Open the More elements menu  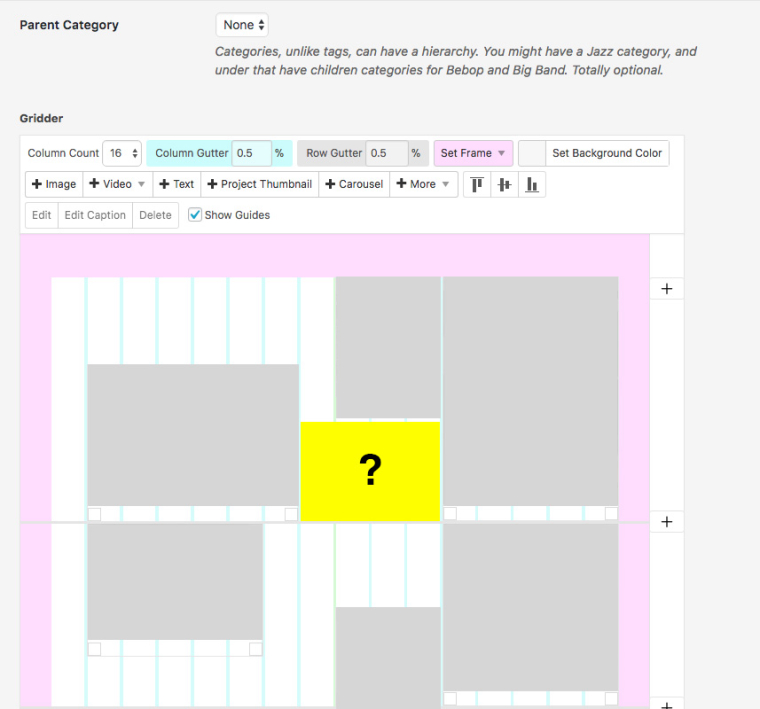point(424,184)
